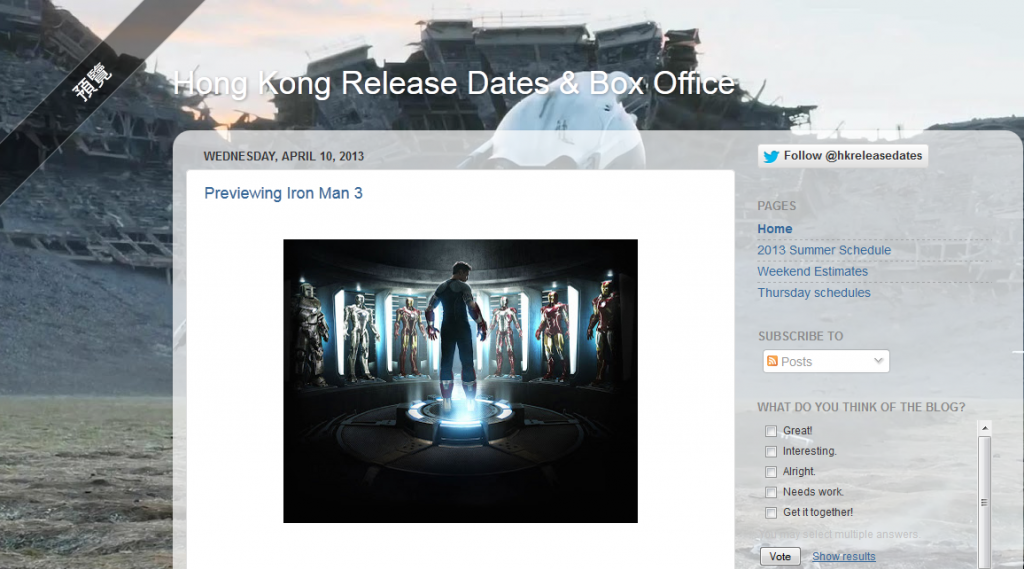Click the 'Wednesday, April 10, 2013' date header
This screenshot has width=1024, height=569.
click(x=284, y=156)
